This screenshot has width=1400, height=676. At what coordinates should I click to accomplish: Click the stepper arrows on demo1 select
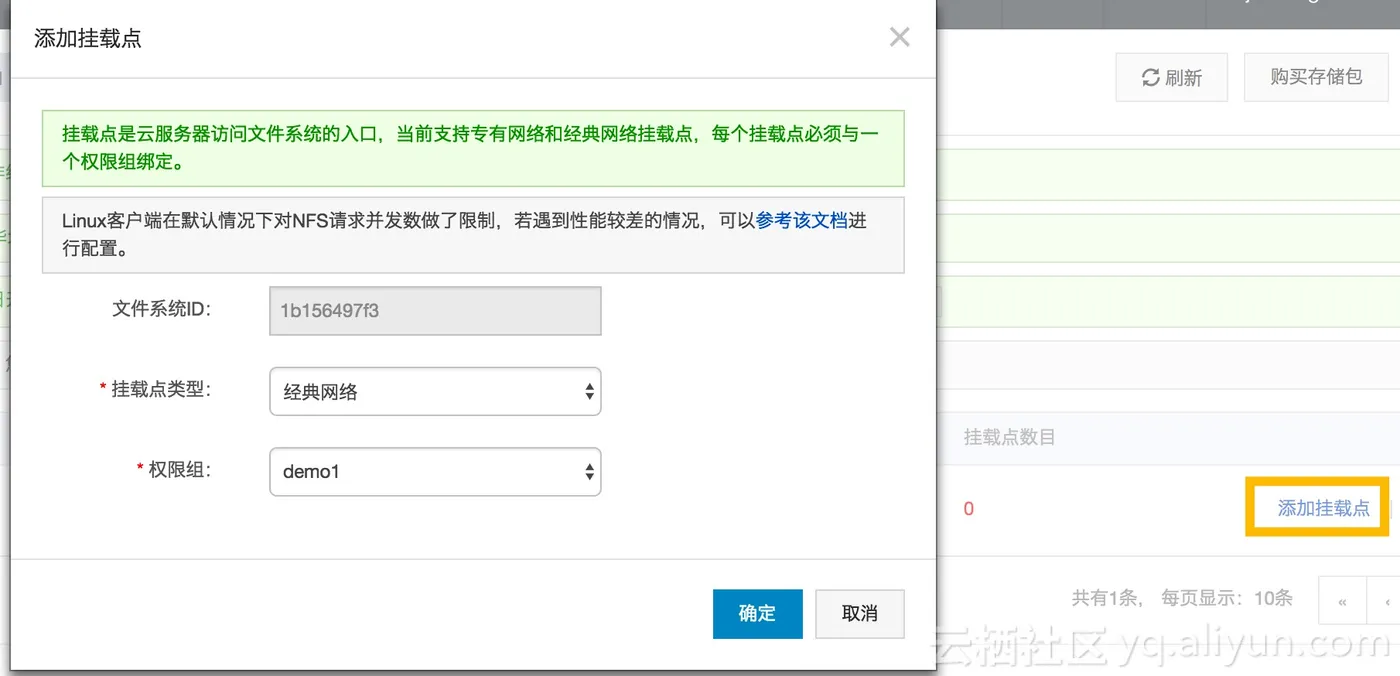(x=589, y=471)
